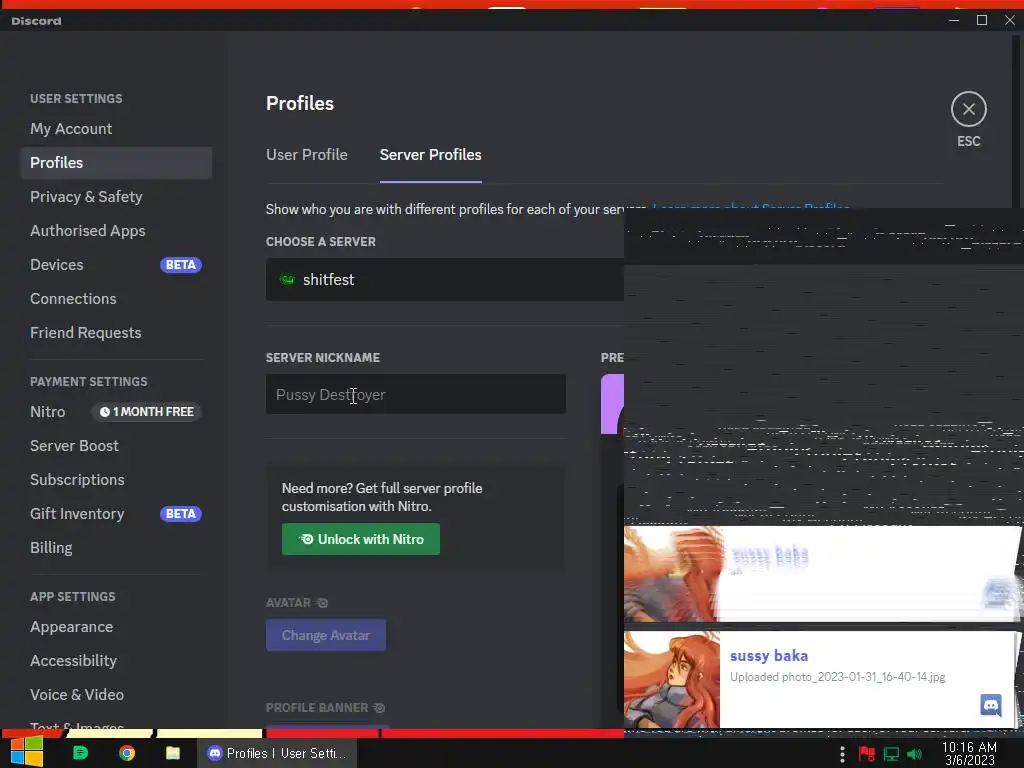Click the red flag tray icon

pos(867,754)
